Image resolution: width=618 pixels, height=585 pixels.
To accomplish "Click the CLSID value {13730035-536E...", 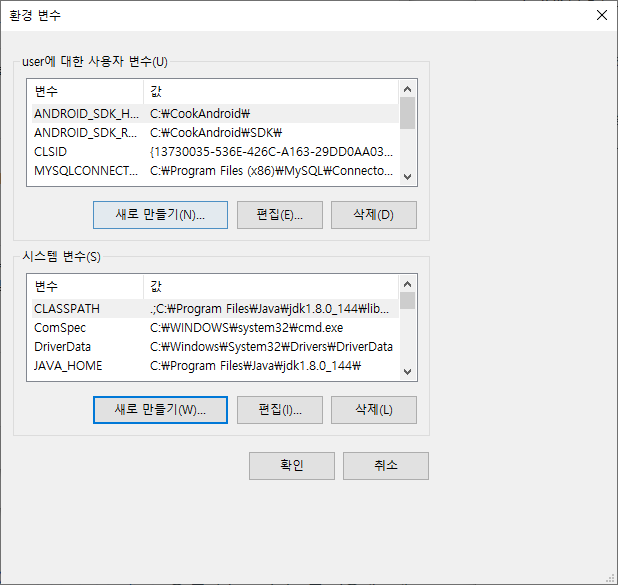I will [271, 151].
